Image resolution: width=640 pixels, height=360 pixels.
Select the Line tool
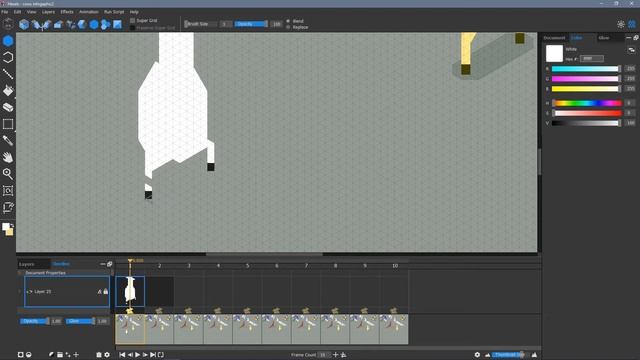coord(8,74)
